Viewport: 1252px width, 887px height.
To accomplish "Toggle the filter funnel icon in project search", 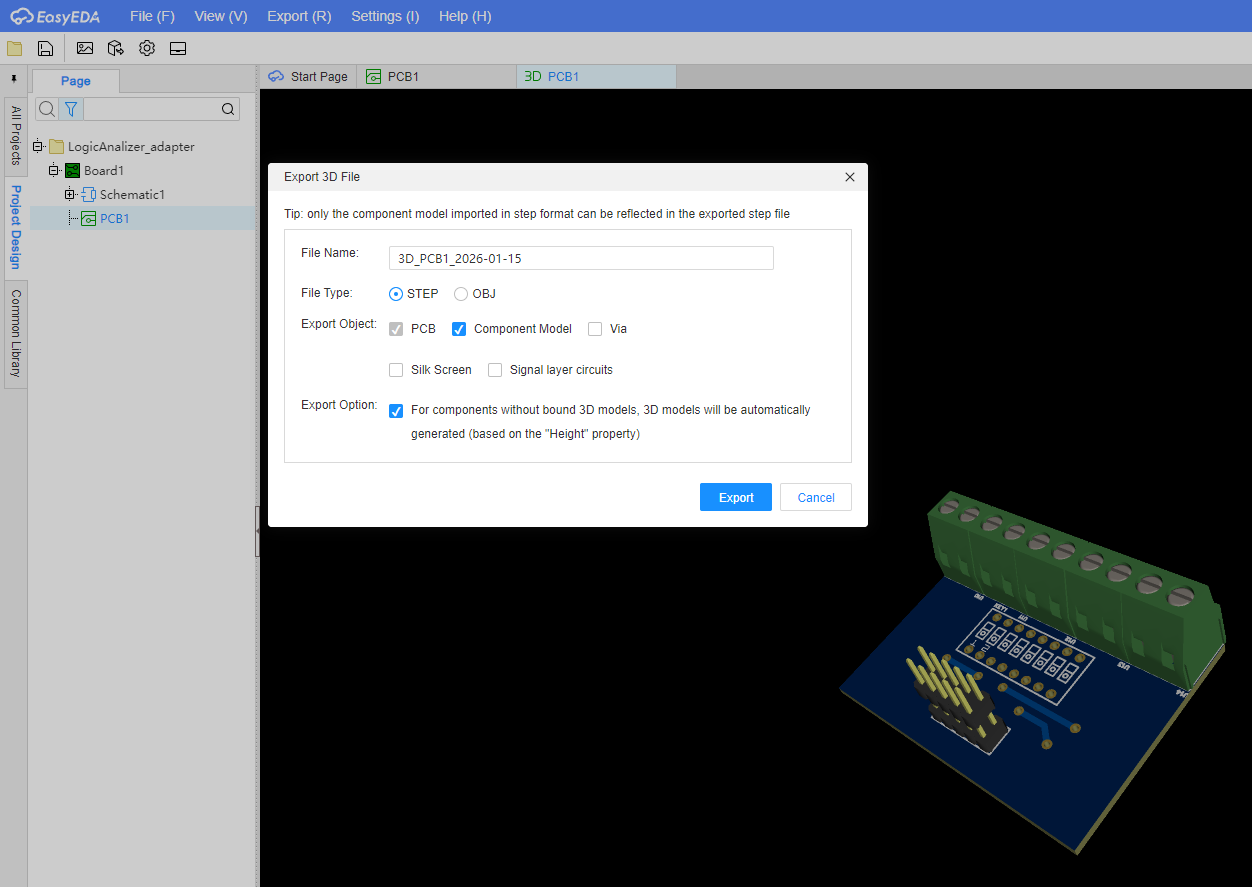I will point(71,109).
